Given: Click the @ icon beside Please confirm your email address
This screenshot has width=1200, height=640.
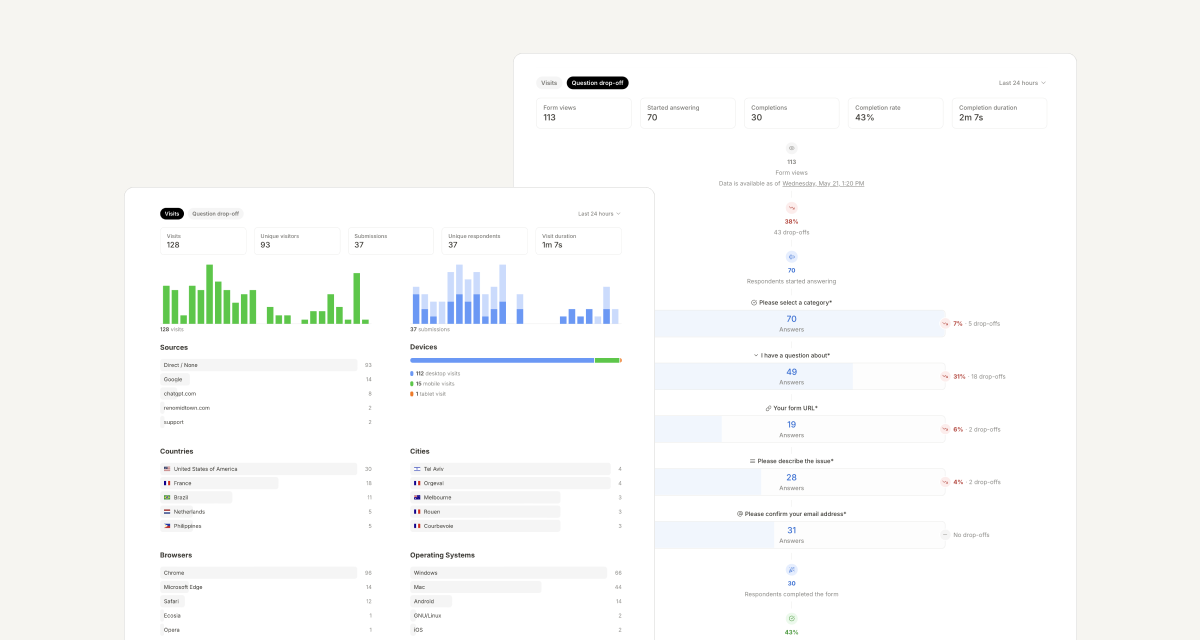Looking at the screenshot, I should coord(740,514).
